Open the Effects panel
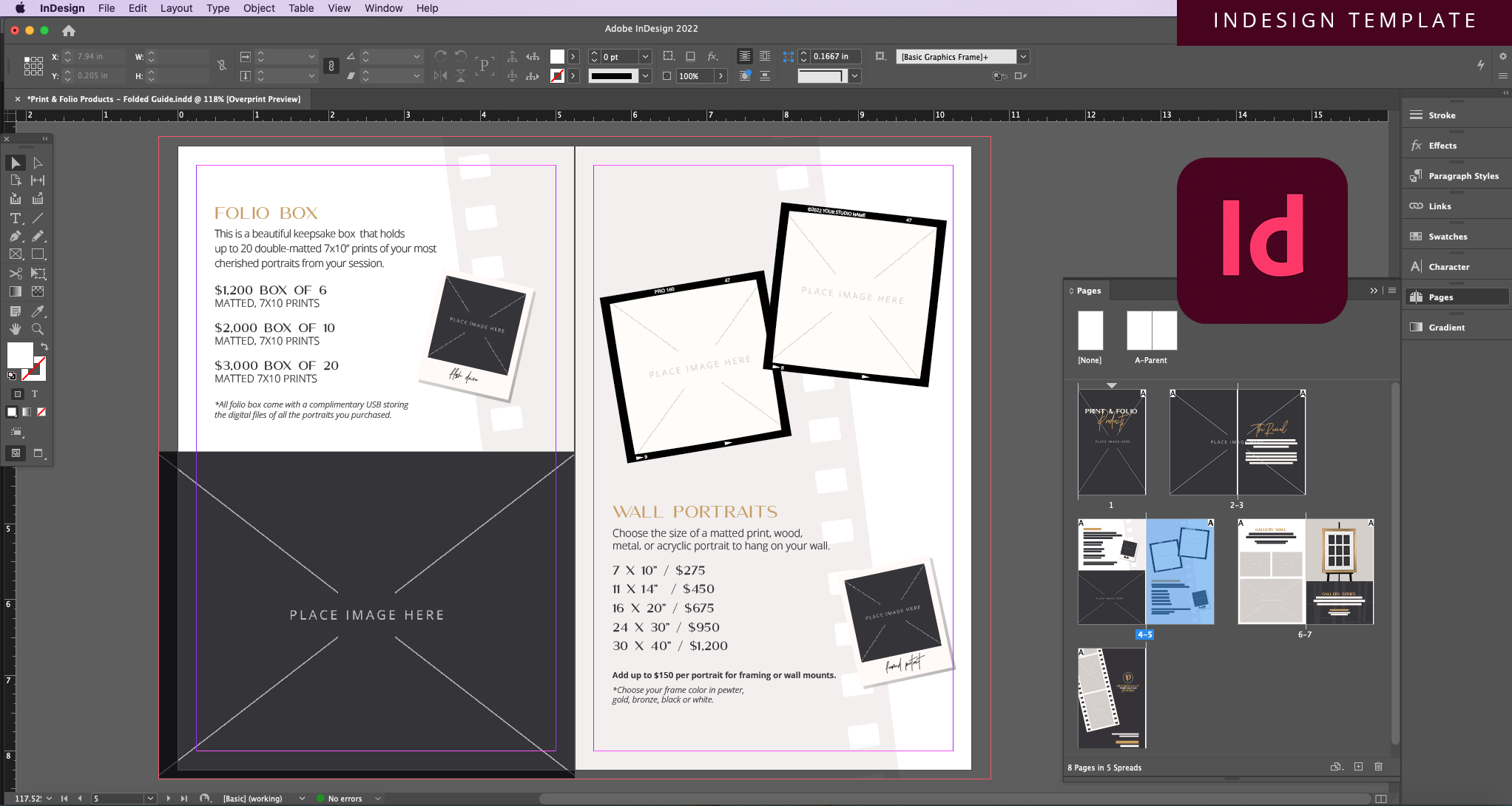The width and height of the screenshot is (1512, 806). pos(1442,145)
